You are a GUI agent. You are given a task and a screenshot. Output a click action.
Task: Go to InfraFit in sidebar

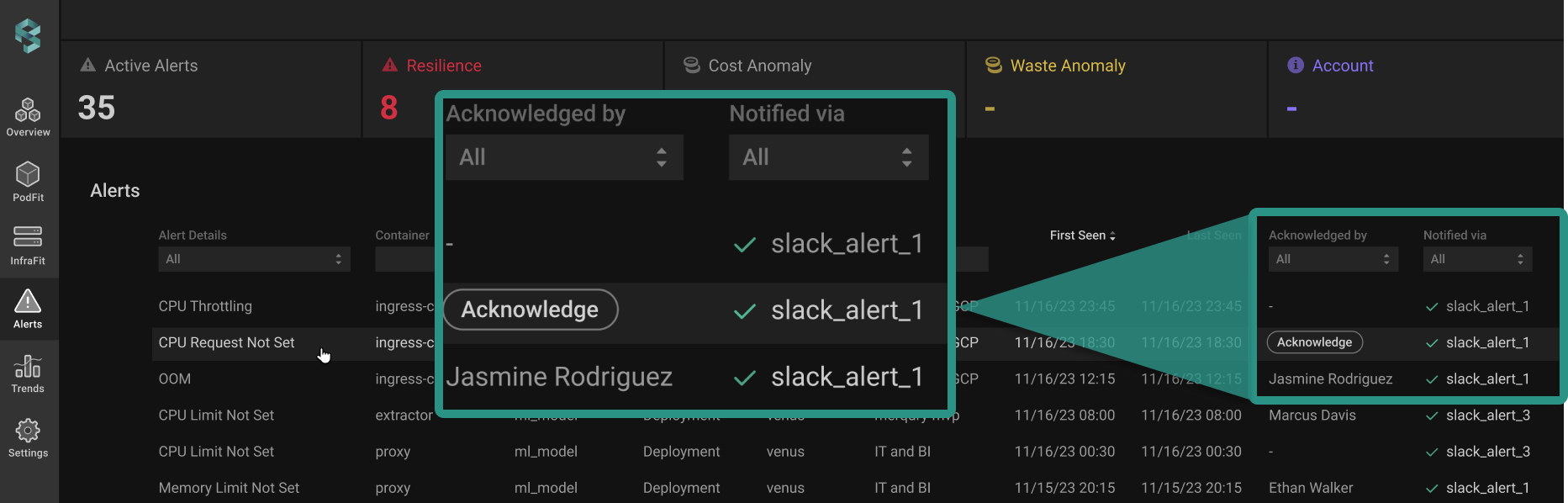point(28,245)
